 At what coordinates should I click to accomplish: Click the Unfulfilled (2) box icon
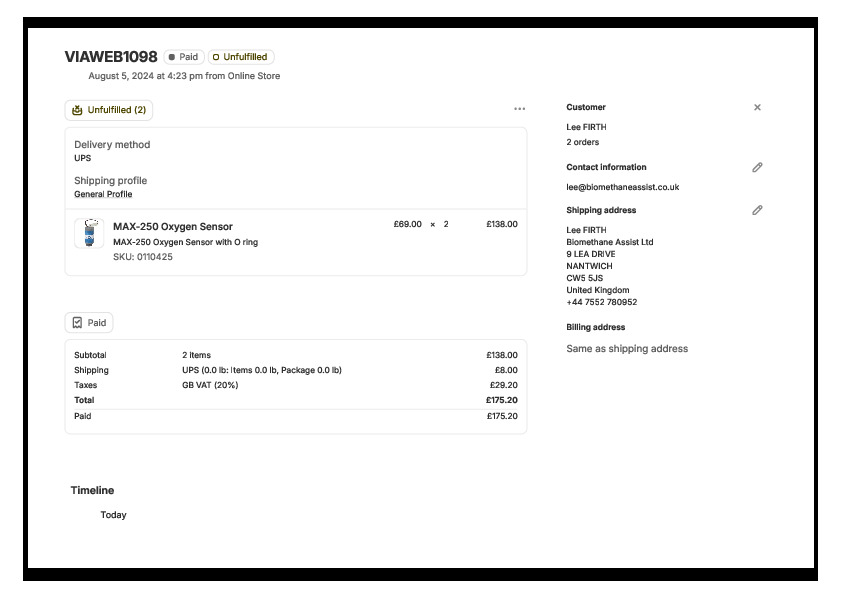tap(77, 110)
